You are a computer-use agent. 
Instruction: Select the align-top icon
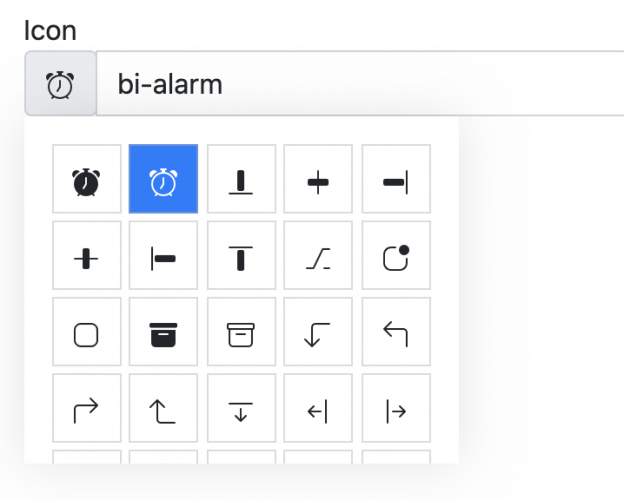[x=241, y=255]
